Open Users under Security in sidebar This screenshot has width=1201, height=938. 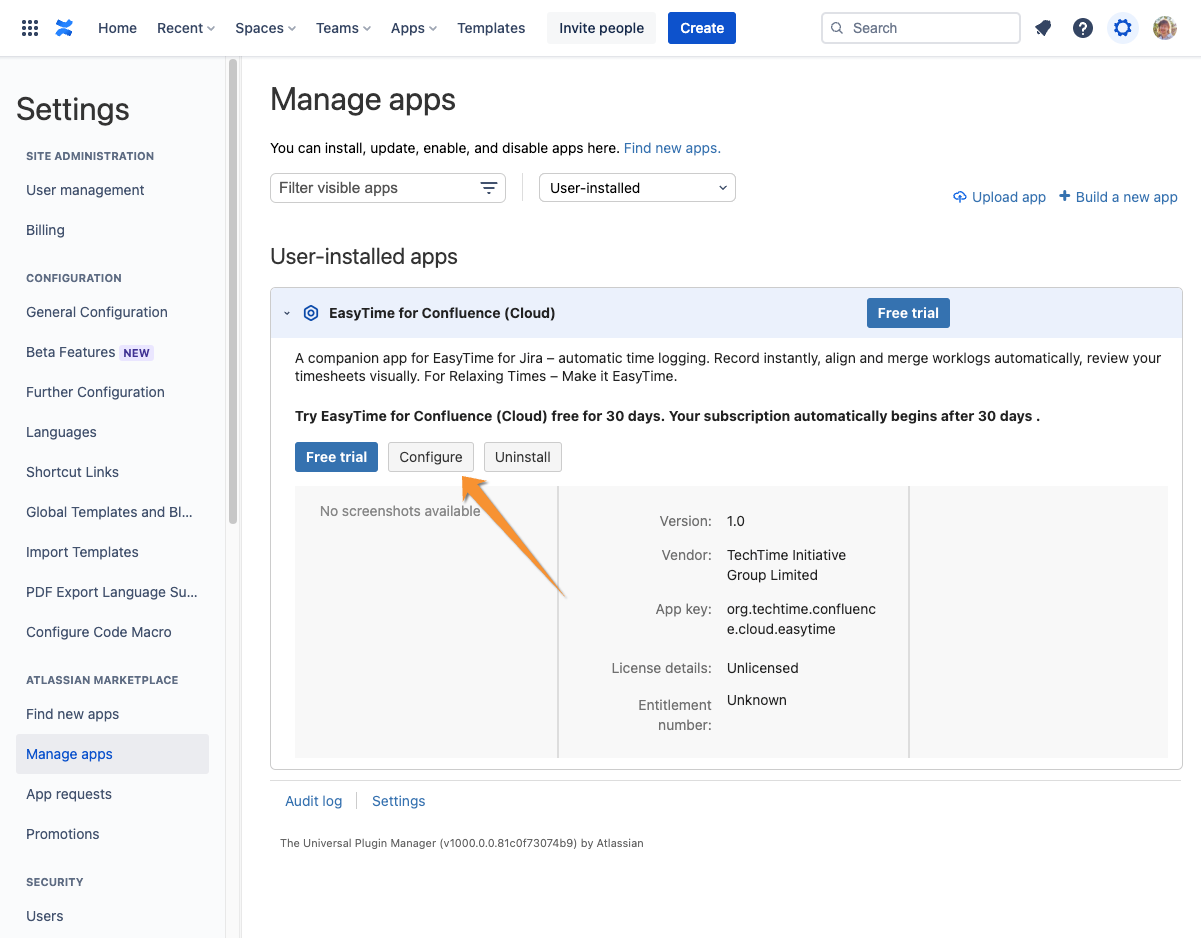coord(45,916)
